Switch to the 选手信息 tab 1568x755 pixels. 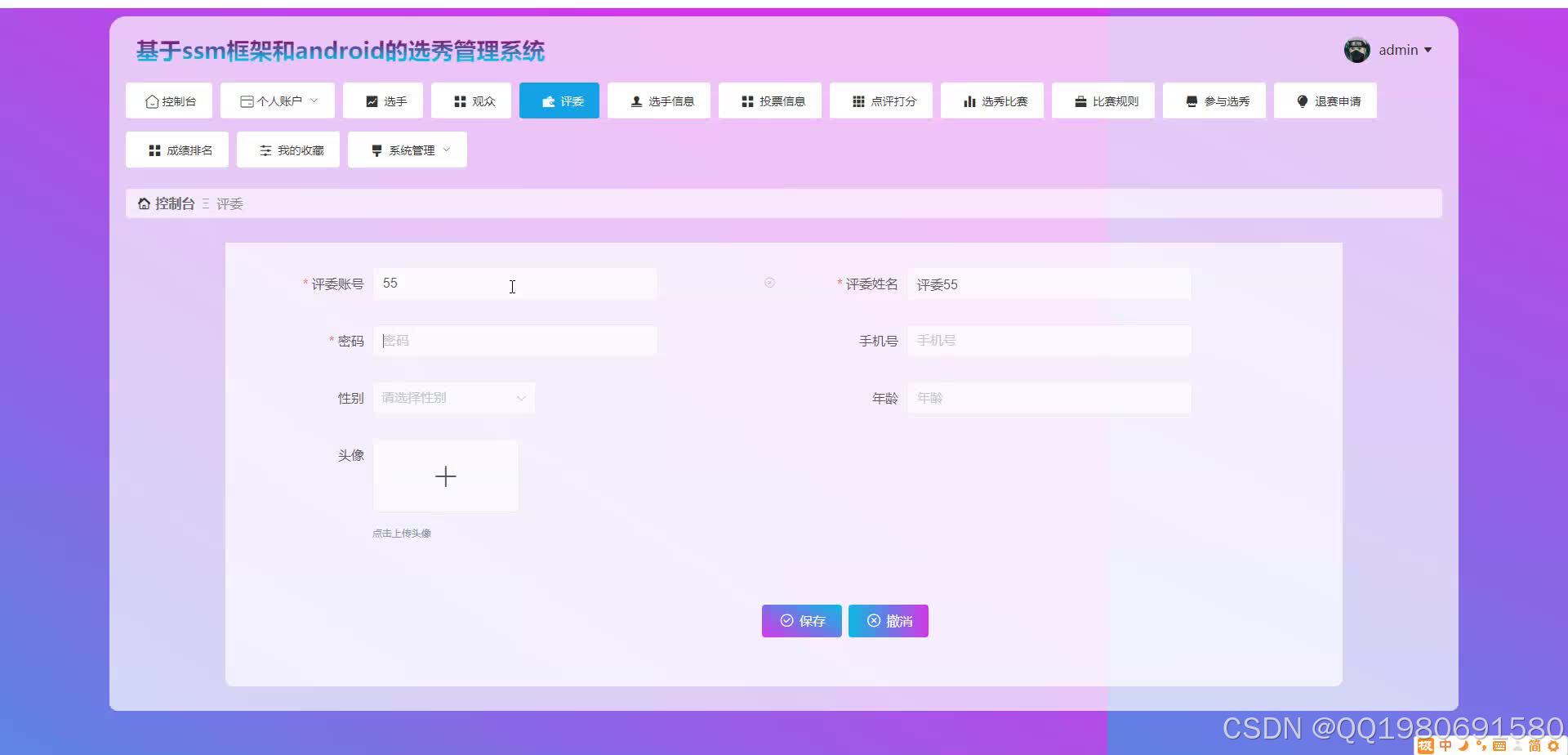[659, 101]
